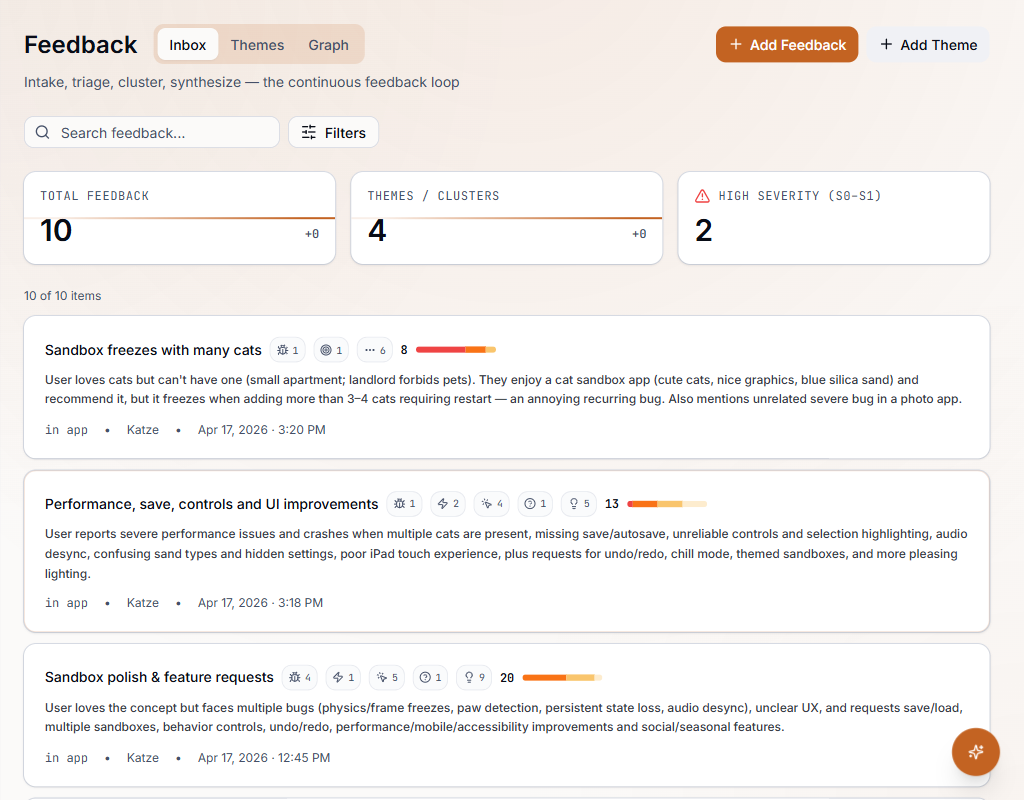
Task: Click the Add Feedback label
Action: [798, 45]
